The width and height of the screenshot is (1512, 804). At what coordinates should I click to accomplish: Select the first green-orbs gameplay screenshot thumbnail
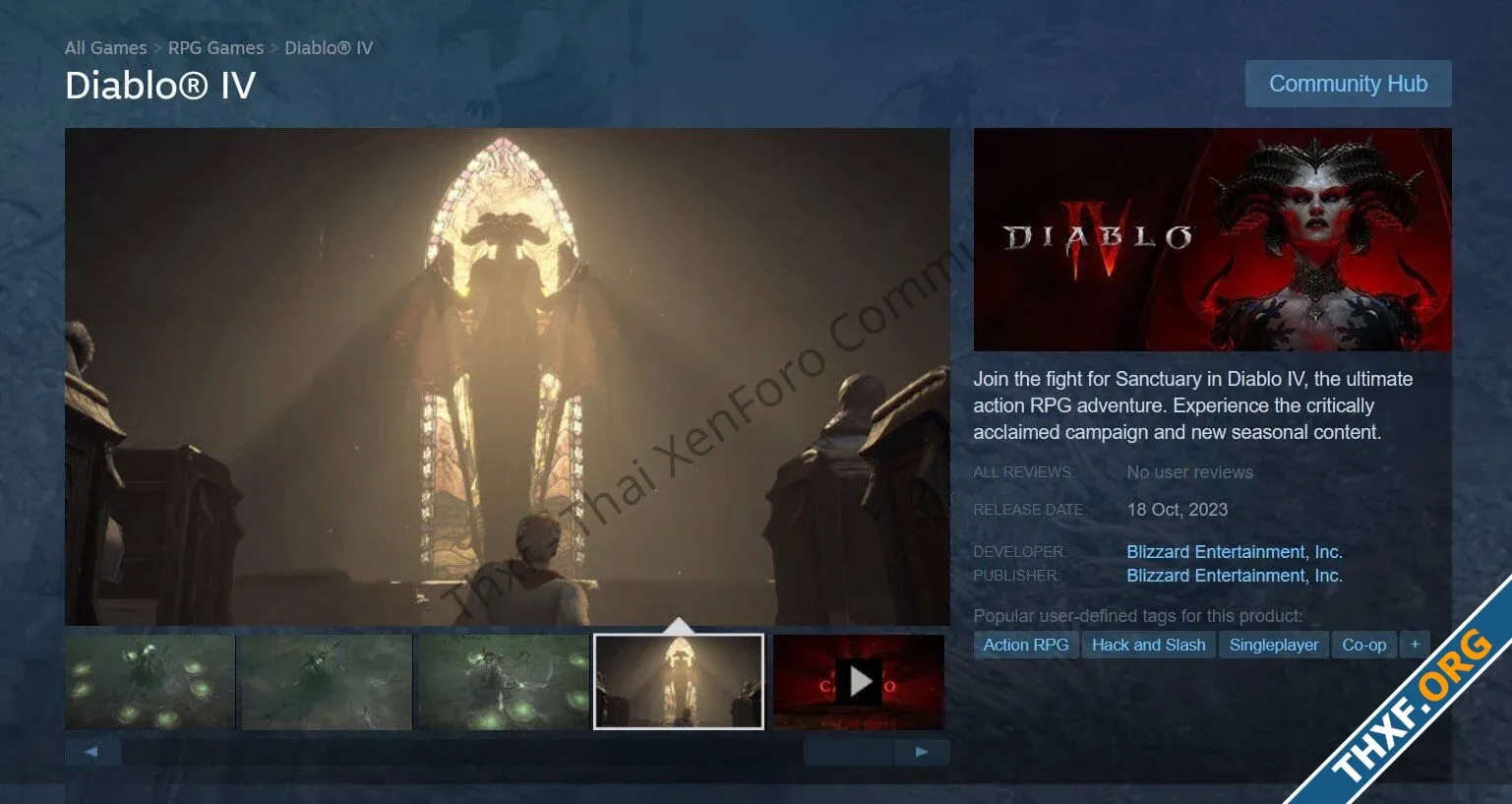pos(150,681)
